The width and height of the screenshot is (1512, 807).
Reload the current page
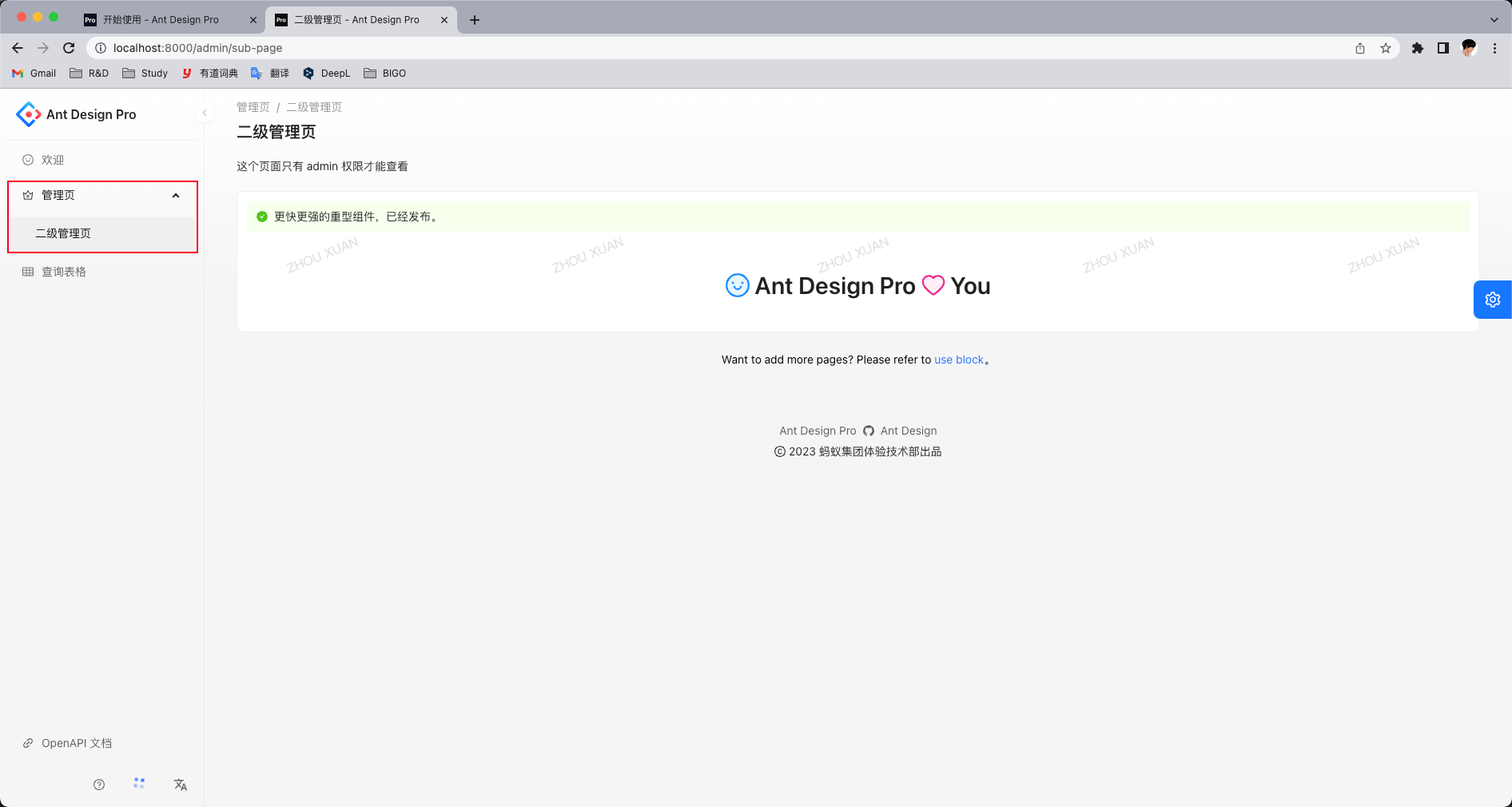click(x=69, y=48)
